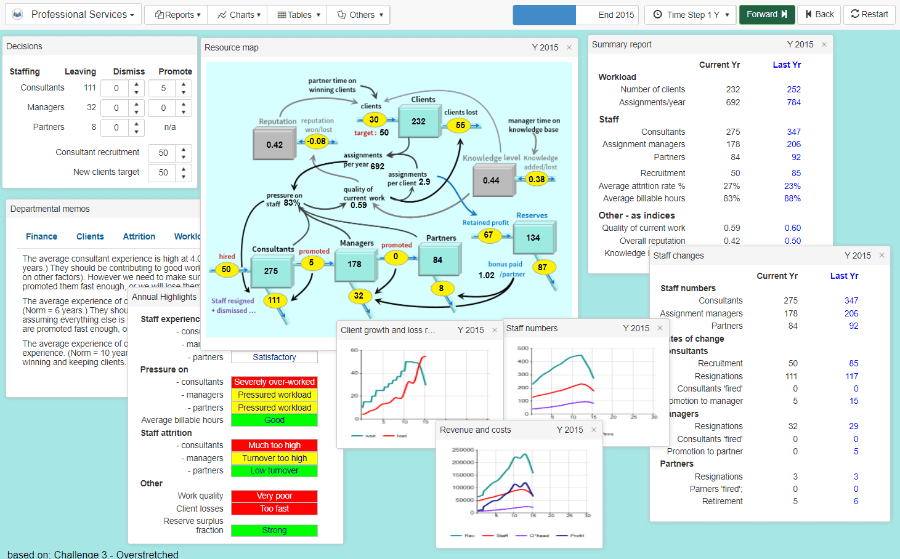900x559 pixels.
Task: Open the Time Step 1 Y selector
Action: (x=689, y=15)
